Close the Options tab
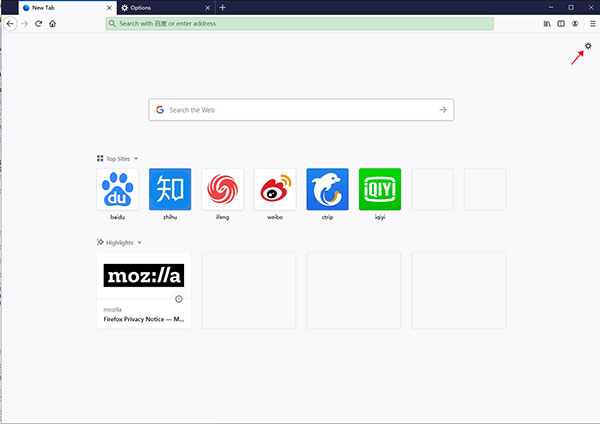This screenshot has width=600, height=424. [207, 8]
